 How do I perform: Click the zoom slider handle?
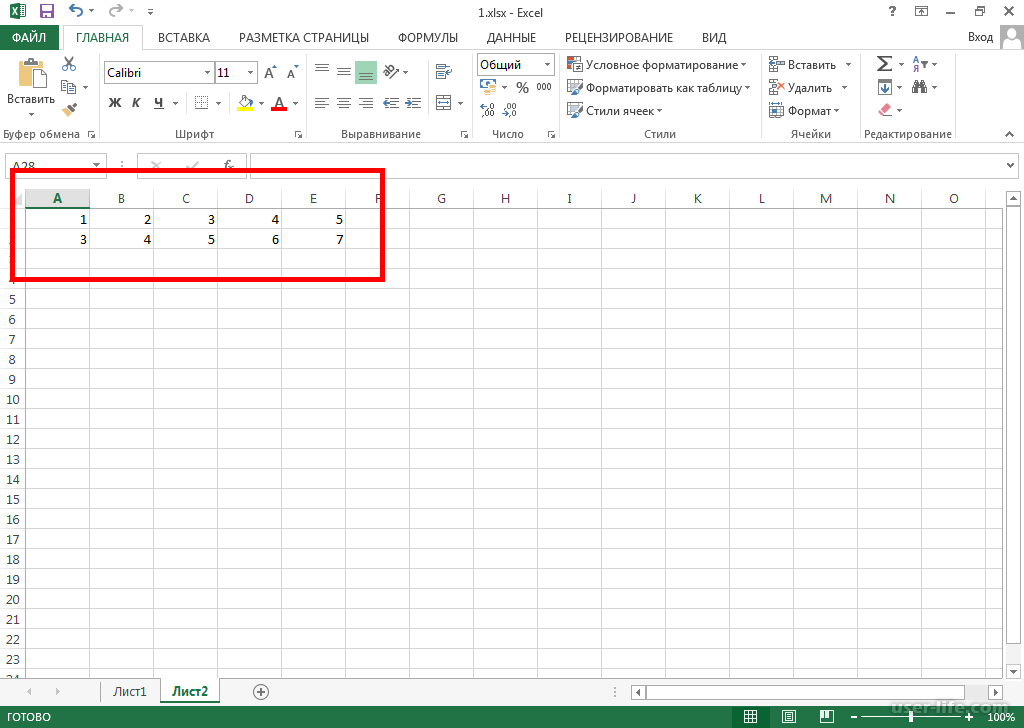(910, 717)
